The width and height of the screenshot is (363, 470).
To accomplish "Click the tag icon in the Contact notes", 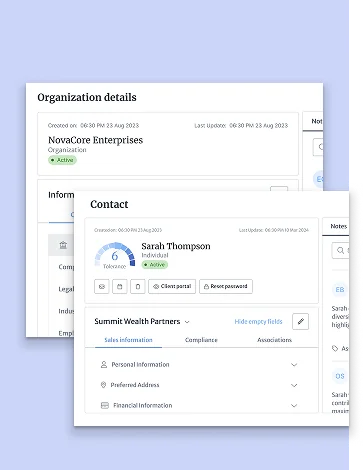I will [x=335, y=348].
